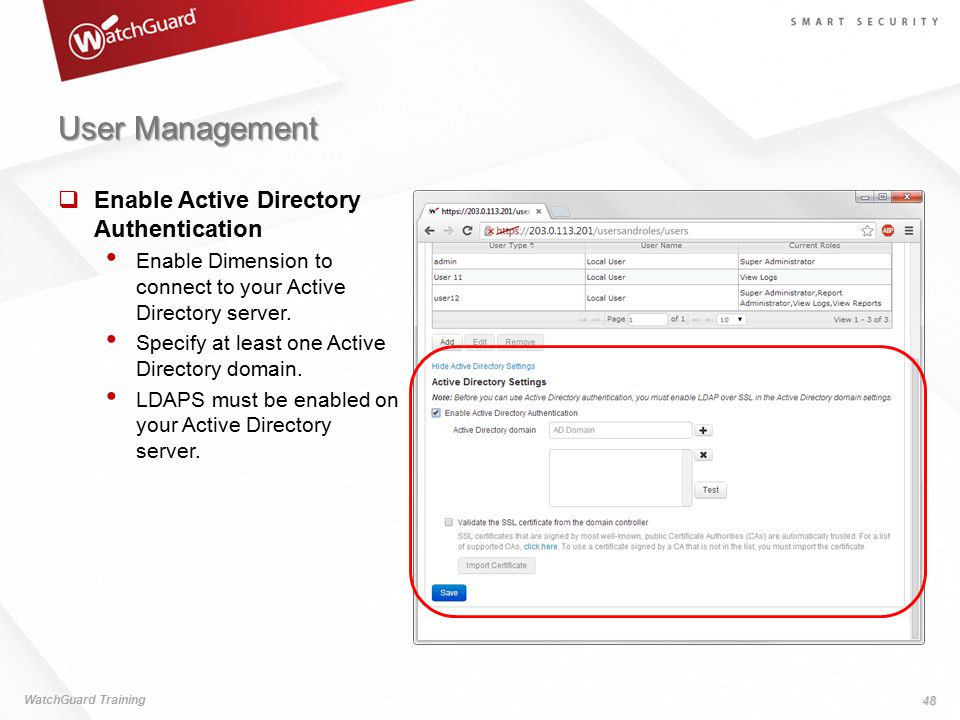The width and height of the screenshot is (960, 720).
Task: Open a new browser tab
Action: point(560,212)
